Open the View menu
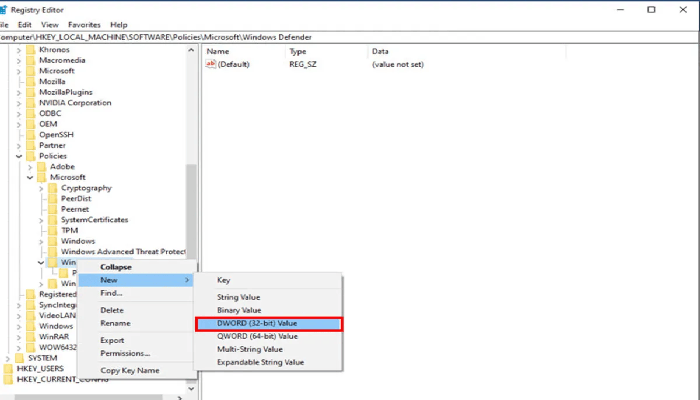 (x=50, y=24)
